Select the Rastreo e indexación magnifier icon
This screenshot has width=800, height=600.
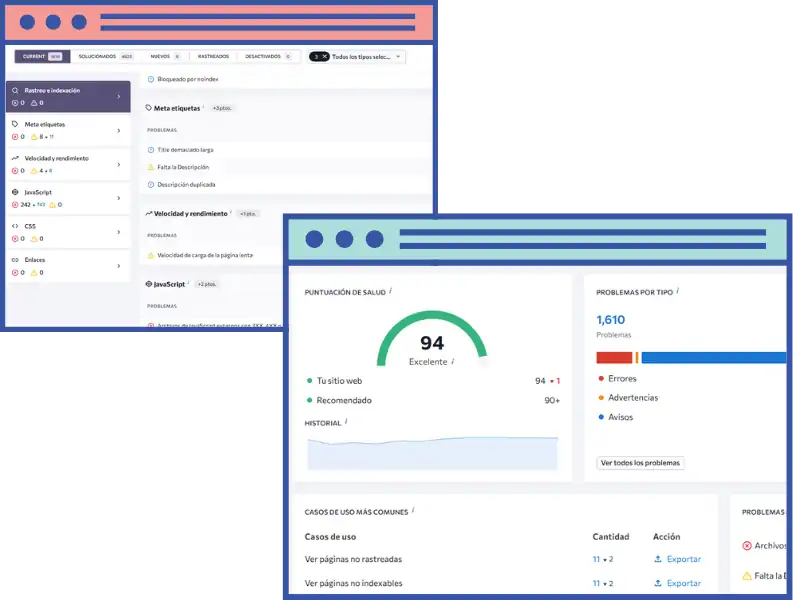click(x=14, y=91)
